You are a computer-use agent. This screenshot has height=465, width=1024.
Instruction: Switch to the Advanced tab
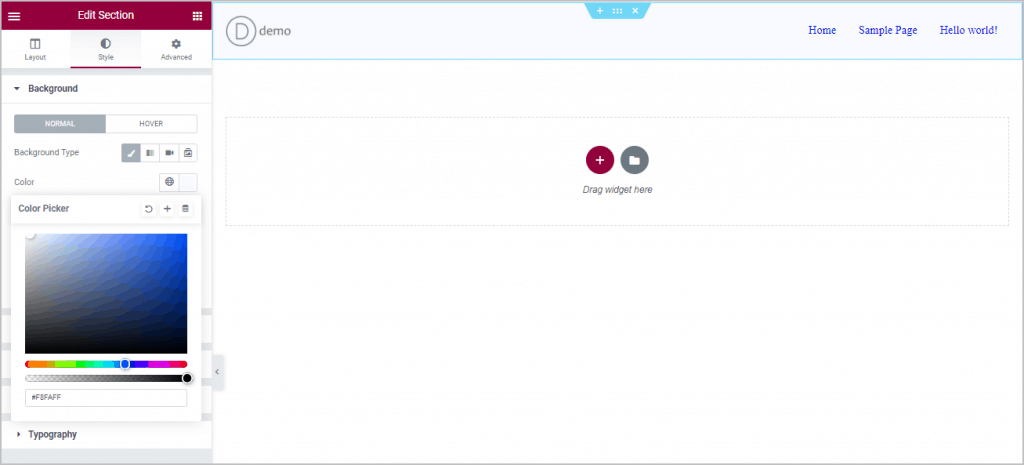pyautogui.click(x=176, y=50)
